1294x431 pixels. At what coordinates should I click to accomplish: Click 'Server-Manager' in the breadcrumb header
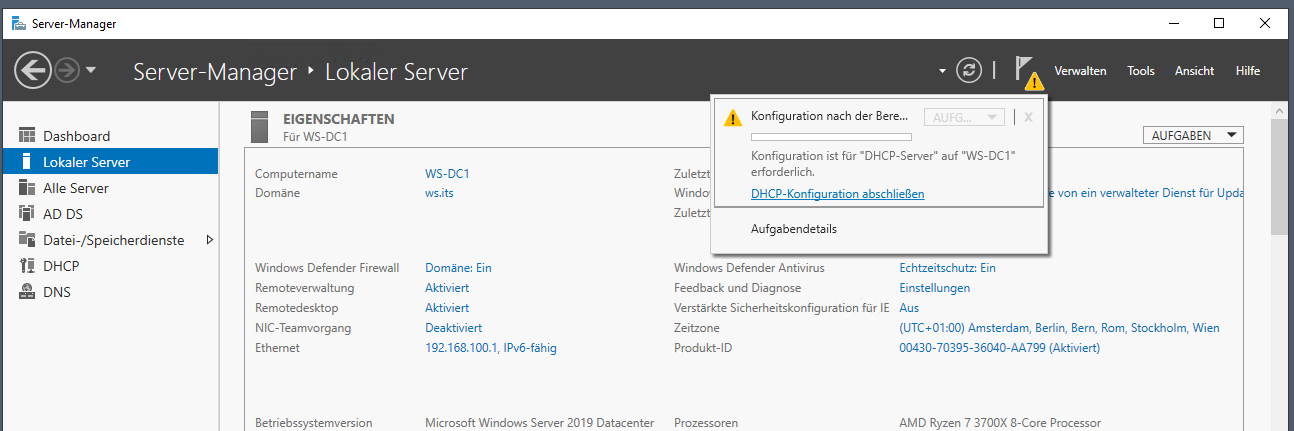(x=215, y=71)
